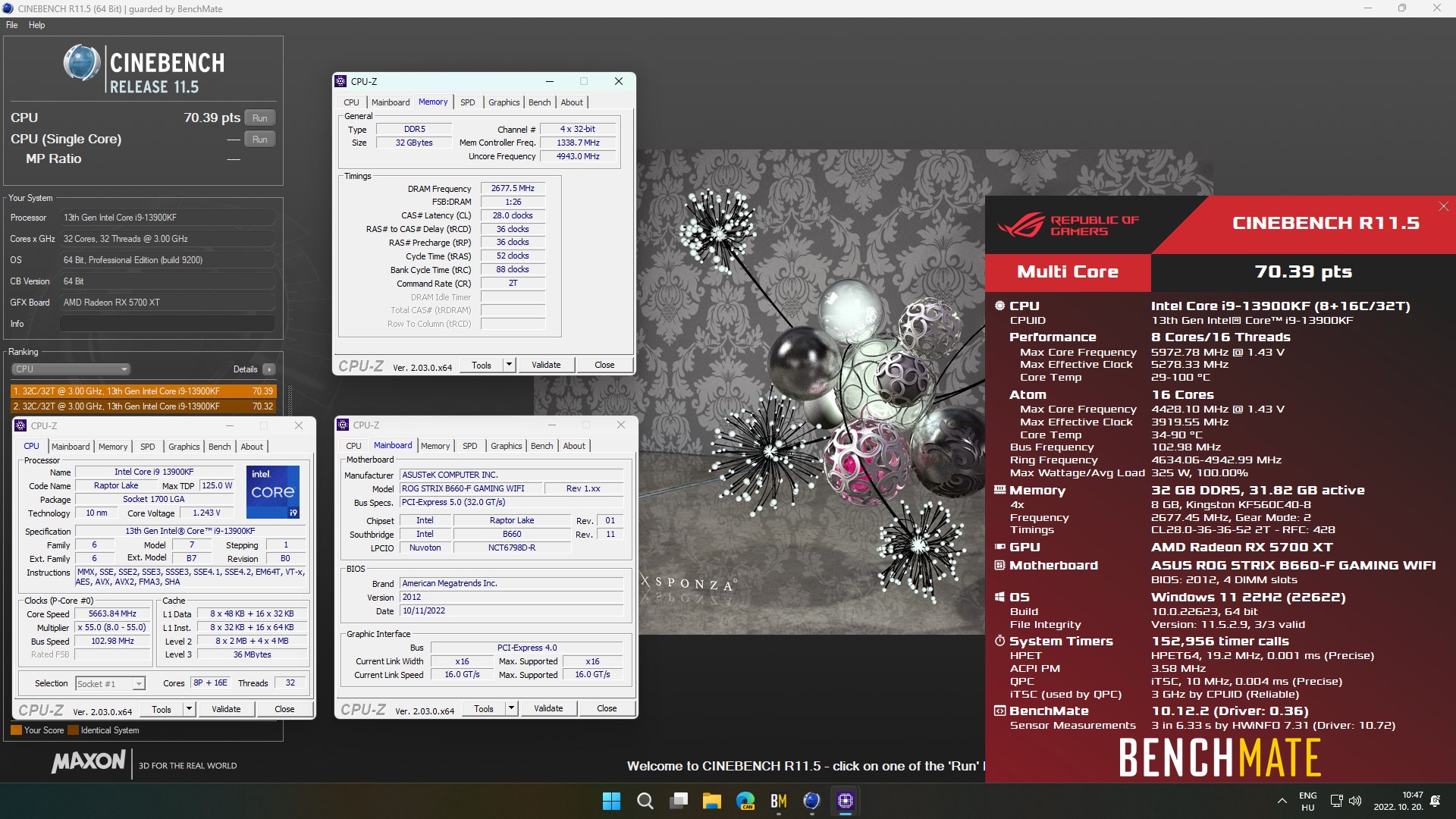Expand Tools dropdown arrow in Memory CPU-Z
The height and width of the screenshot is (819, 1456).
click(x=510, y=365)
